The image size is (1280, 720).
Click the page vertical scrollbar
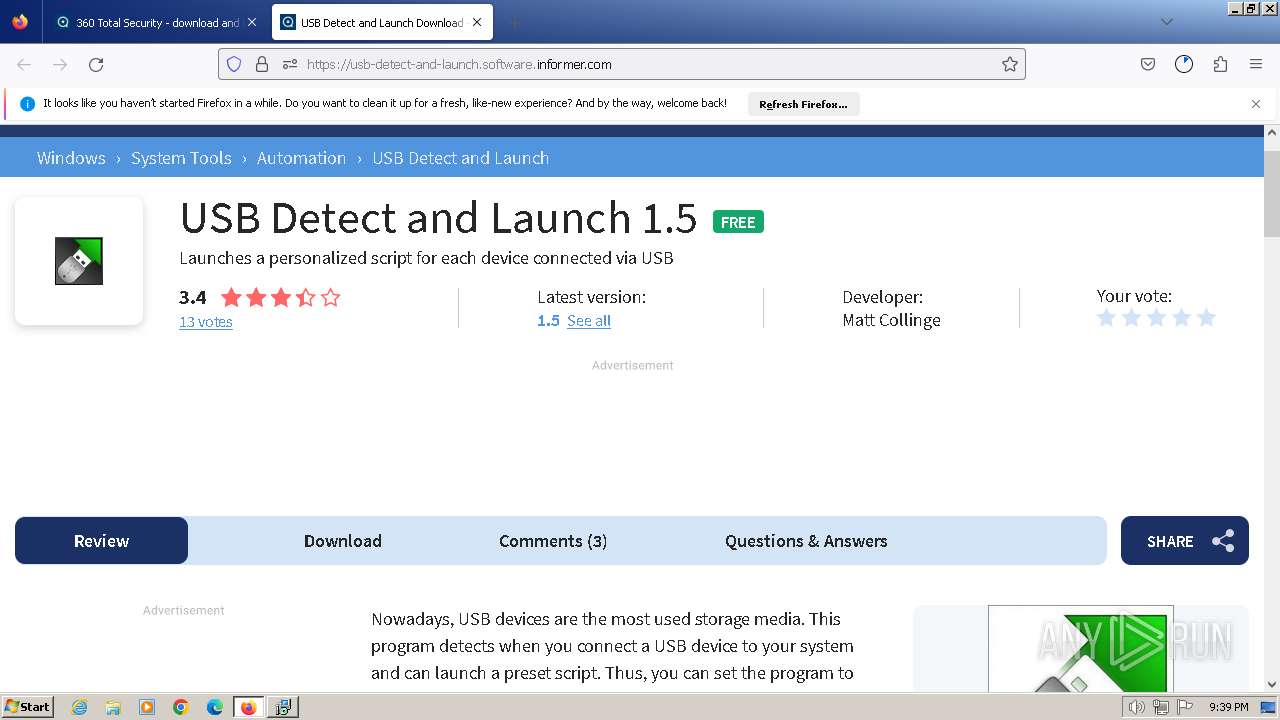[1272, 195]
